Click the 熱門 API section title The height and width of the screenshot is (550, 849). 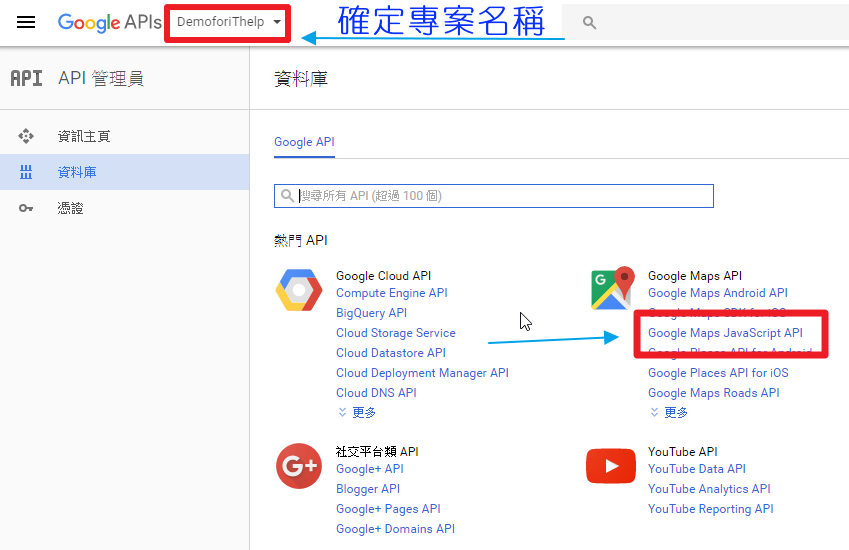pos(301,240)
